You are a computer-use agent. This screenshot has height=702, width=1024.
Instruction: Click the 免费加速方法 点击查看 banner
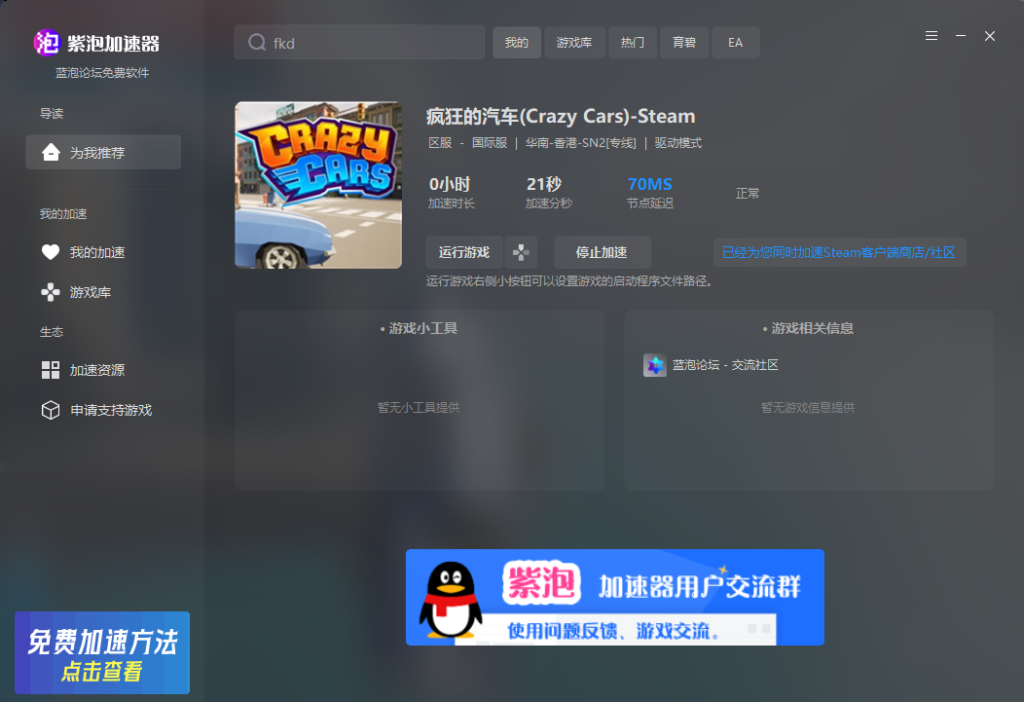(103, 652)
